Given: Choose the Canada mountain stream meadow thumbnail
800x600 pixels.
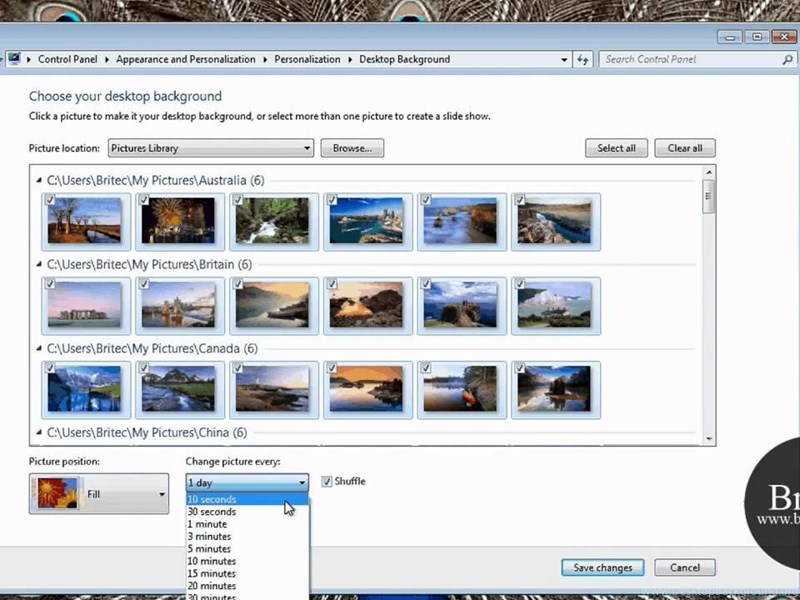Looking at the screenshot, I should [180, 390].
